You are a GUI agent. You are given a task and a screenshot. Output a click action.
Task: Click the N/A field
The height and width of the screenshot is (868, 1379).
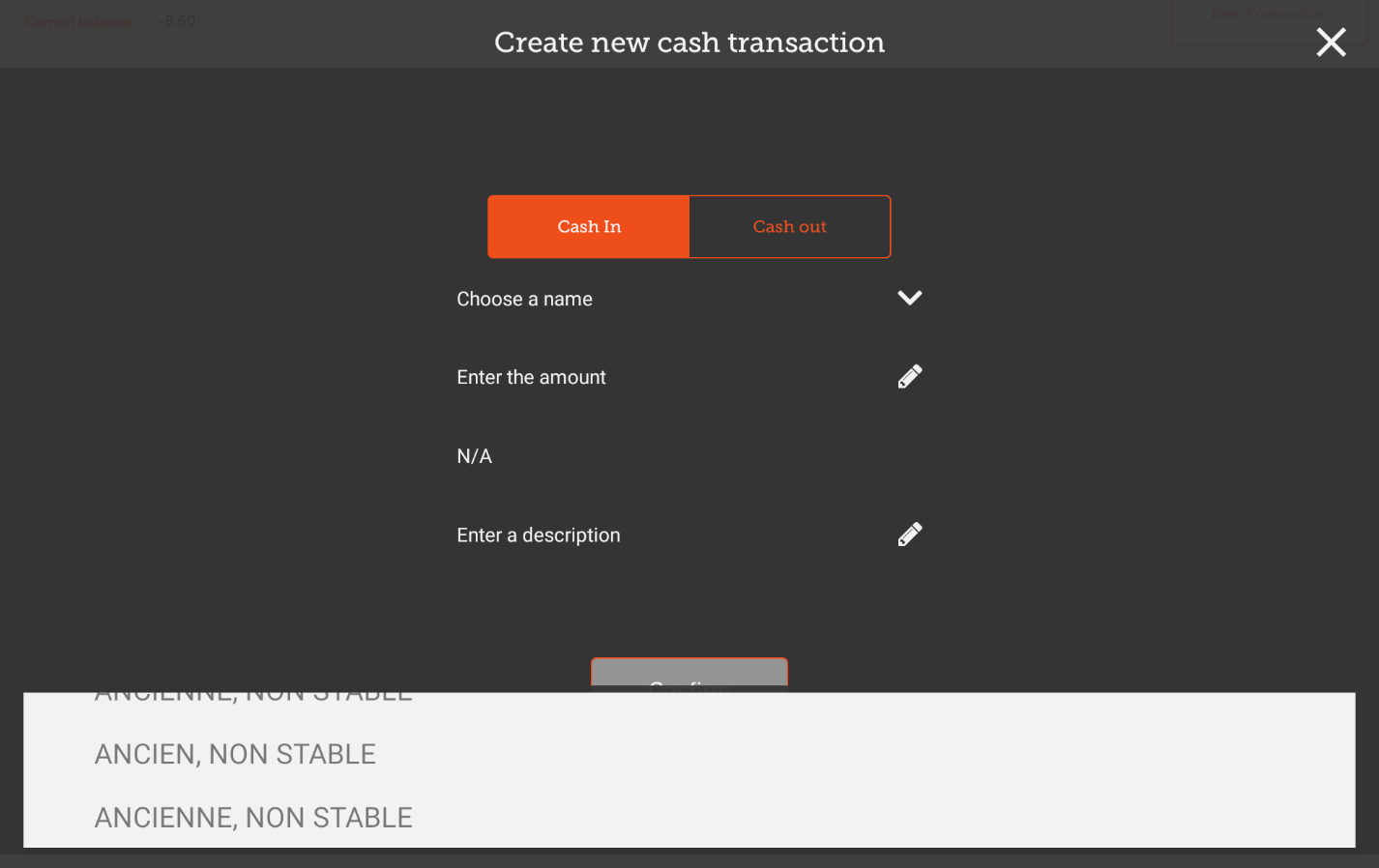click(475, 456)
